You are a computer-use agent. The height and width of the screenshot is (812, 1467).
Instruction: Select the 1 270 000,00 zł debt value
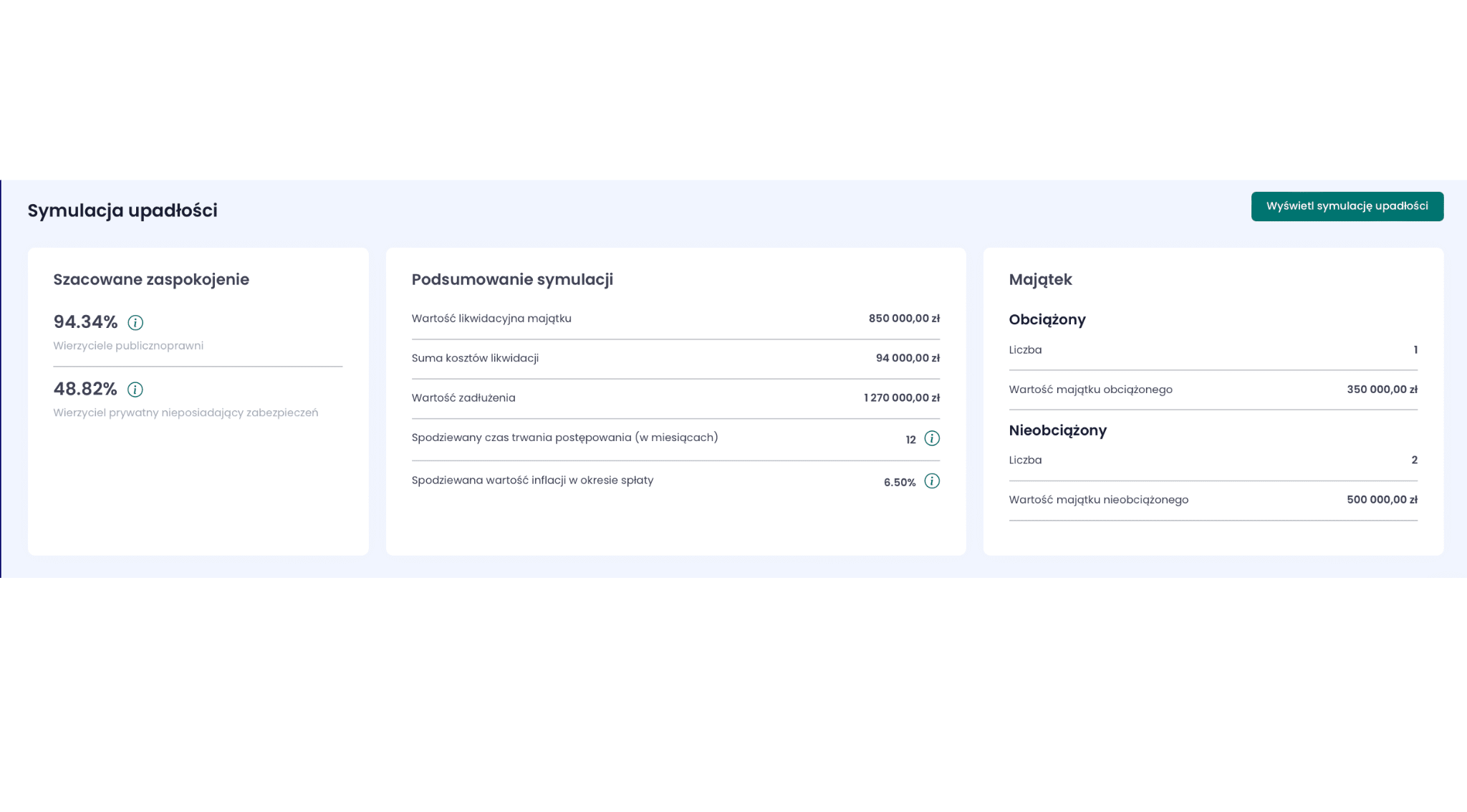(901, 398)
